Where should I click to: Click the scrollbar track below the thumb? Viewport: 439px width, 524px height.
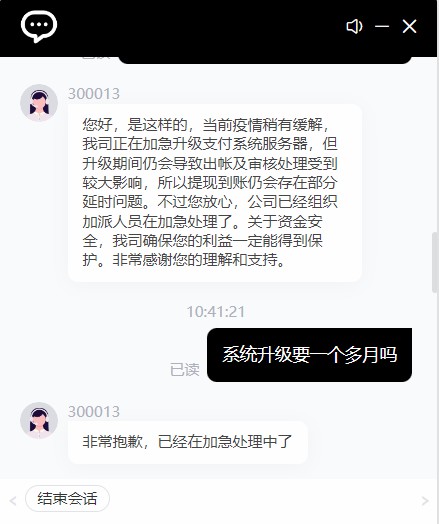click(435, 384)
